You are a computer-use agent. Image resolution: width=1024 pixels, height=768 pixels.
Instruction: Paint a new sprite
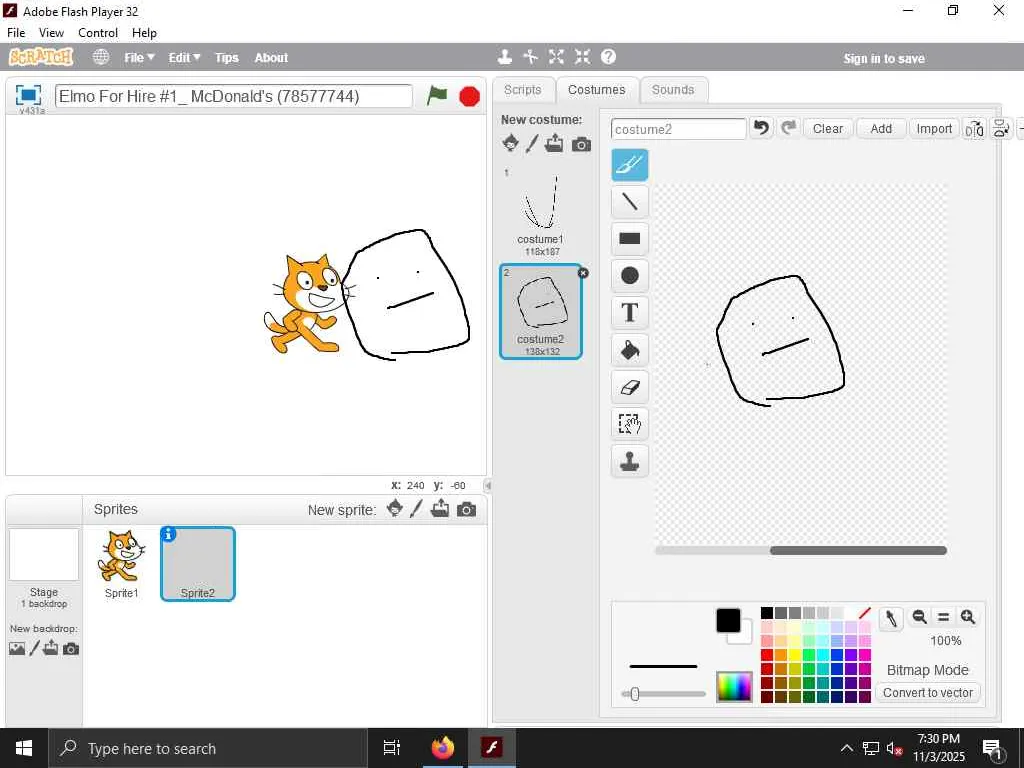[x=417, y=509]
